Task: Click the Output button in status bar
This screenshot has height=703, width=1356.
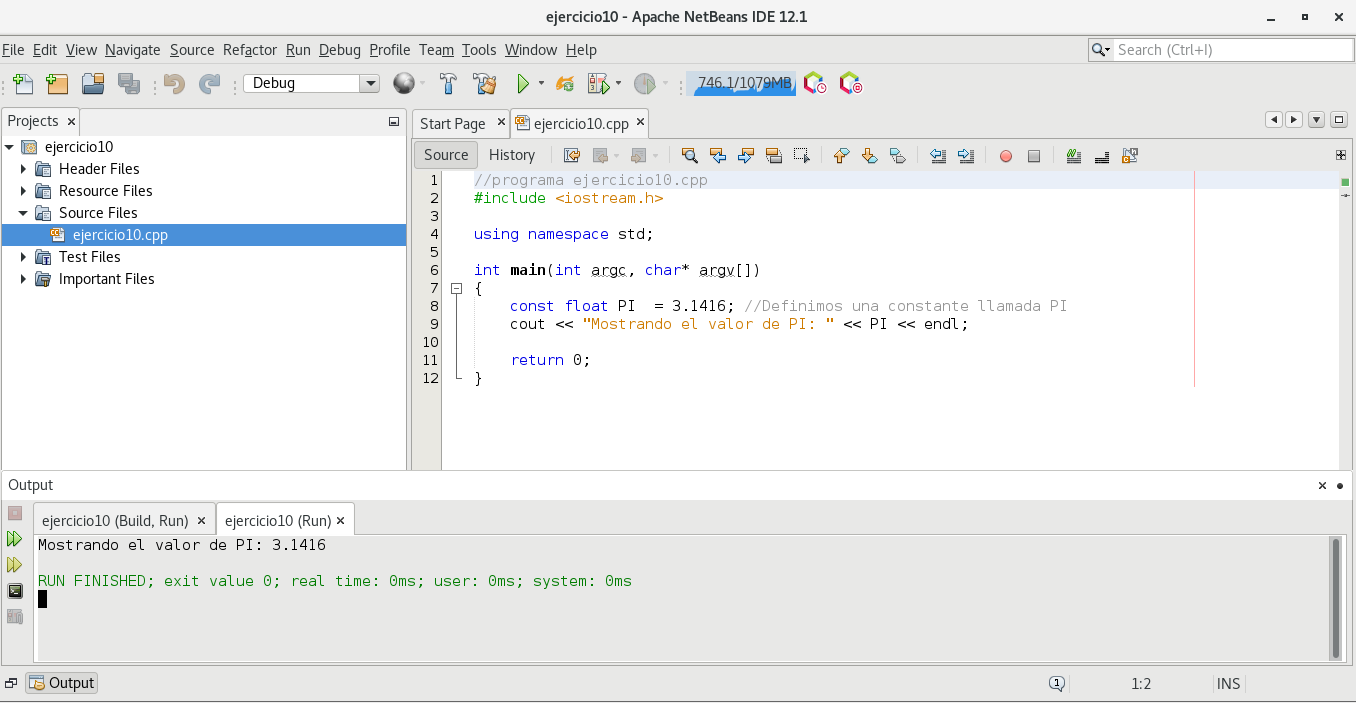Action: (x=62, y=683)
